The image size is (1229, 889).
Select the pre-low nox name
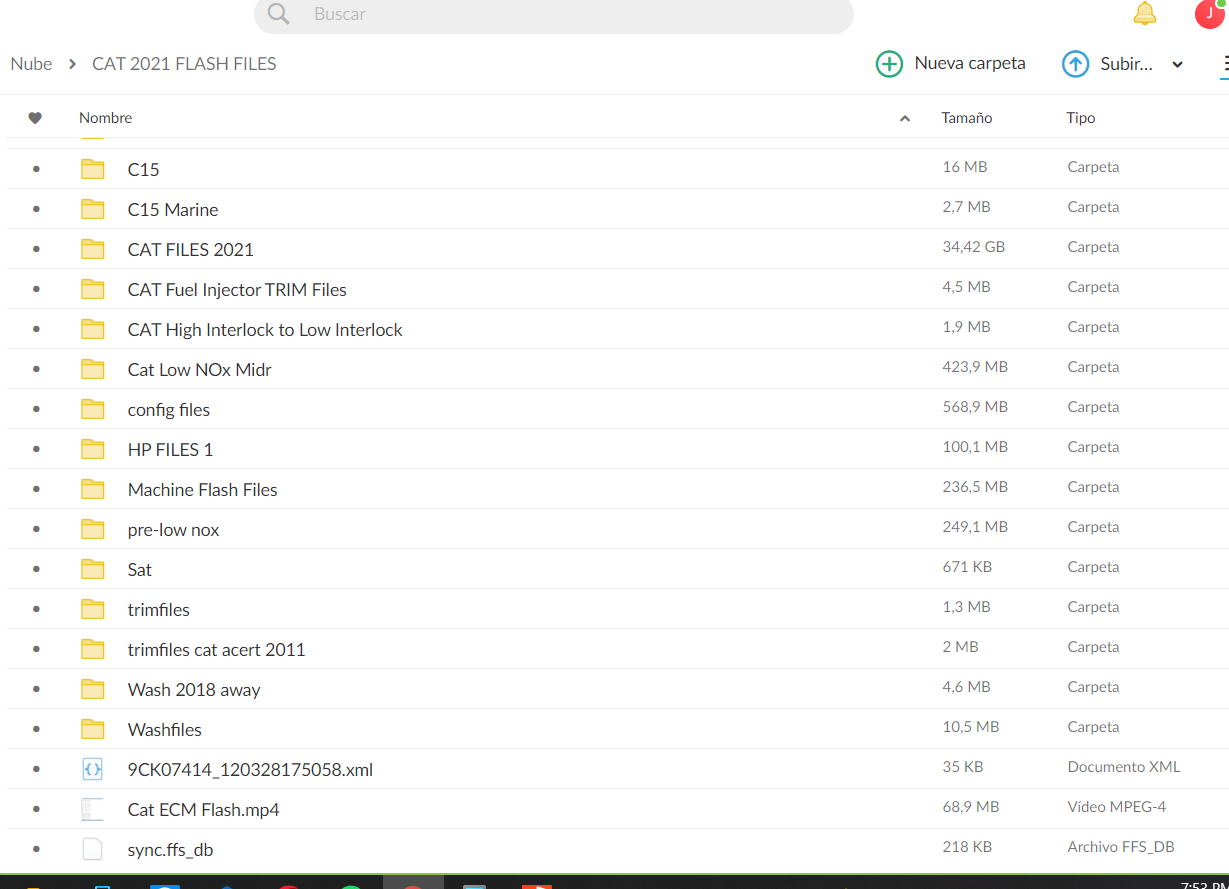[x=173, y=530]
